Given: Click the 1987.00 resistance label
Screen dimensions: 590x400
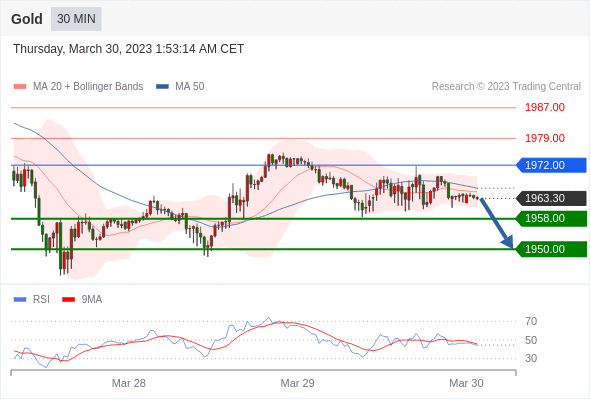Looking at the screenshot, I should pyautogui.click(x=545, y=108).
